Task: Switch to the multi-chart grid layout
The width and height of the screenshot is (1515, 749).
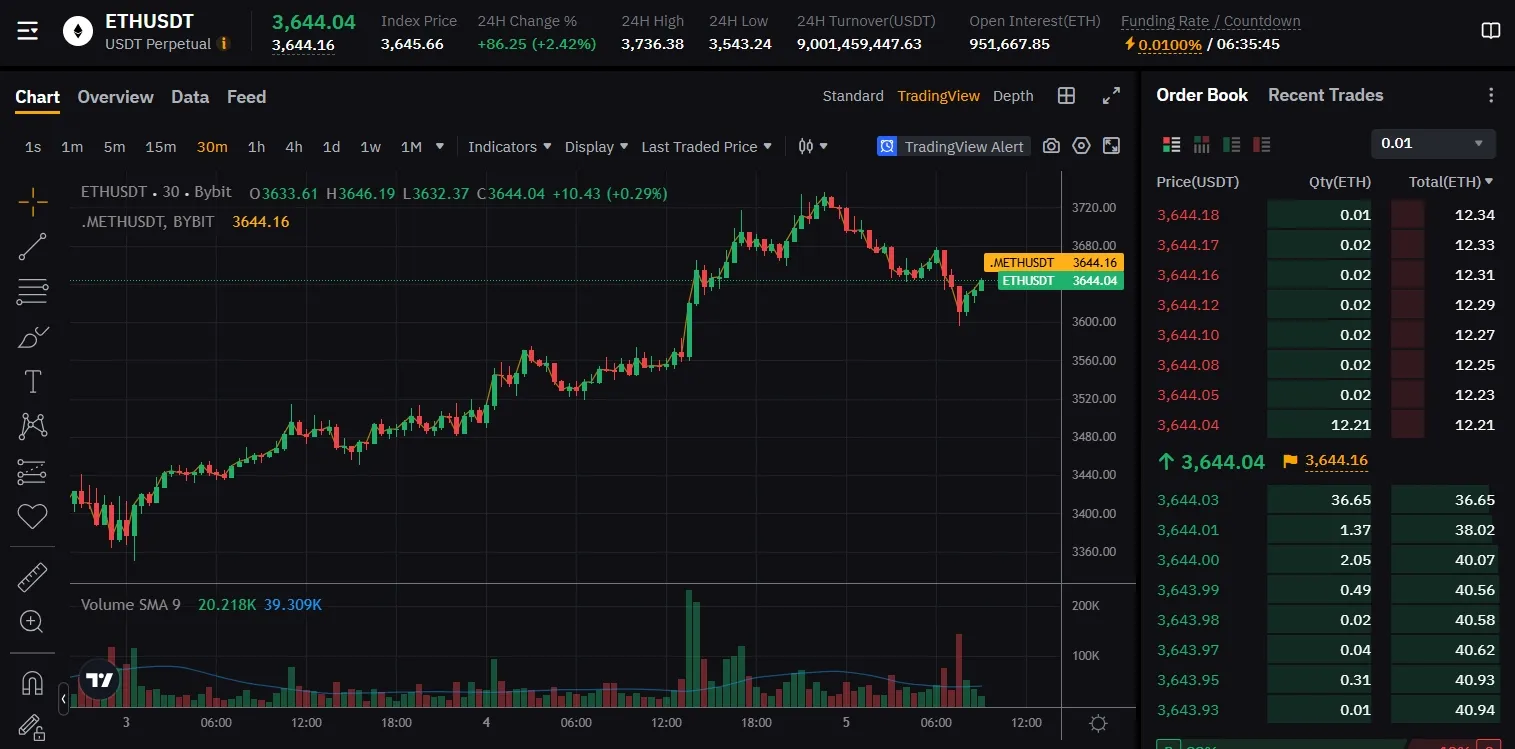Action: click(x=1067, y=96)
